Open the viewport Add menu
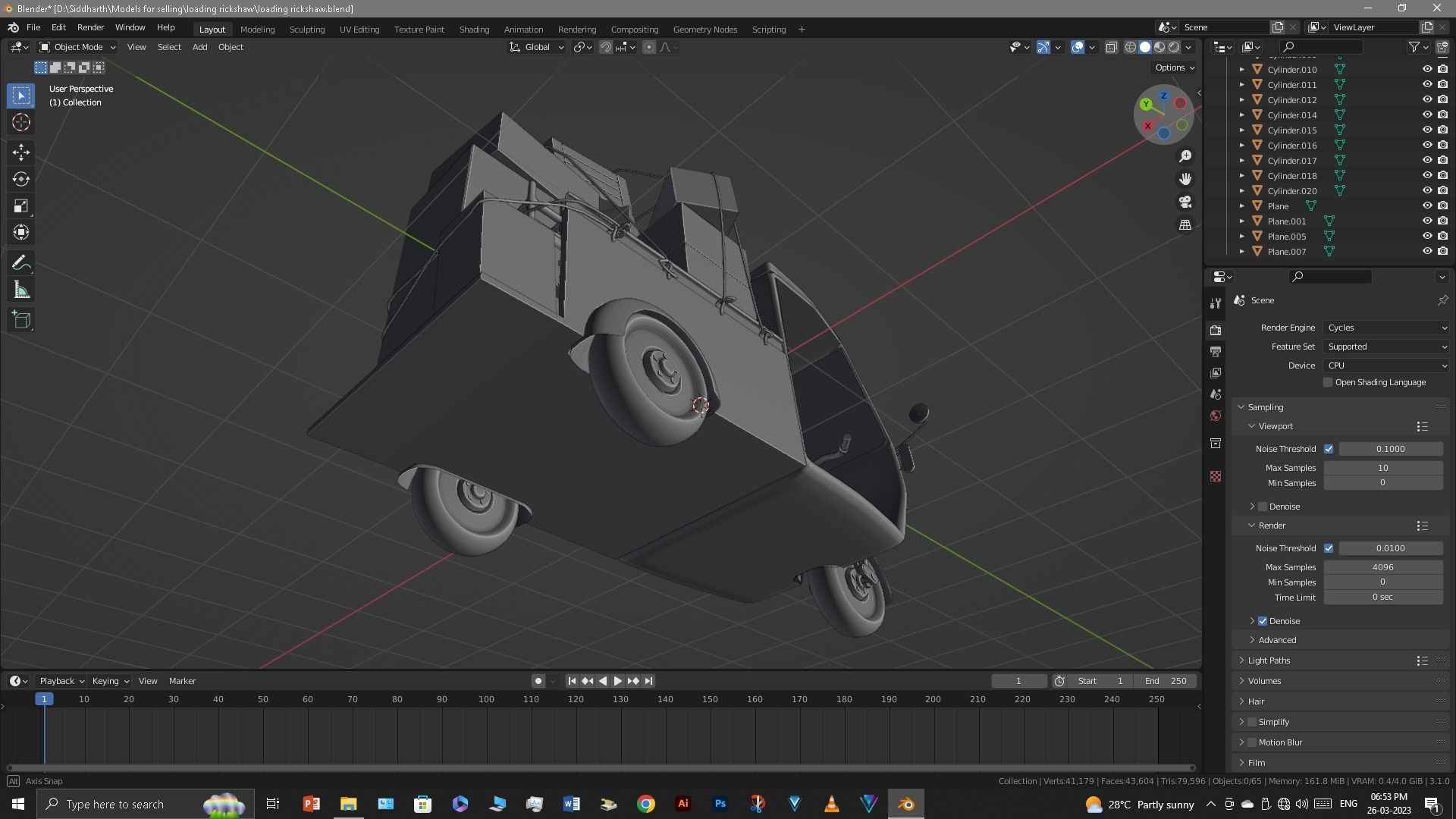Image resolution: width=1456 pixels, height=819 pixels. [x=199, y=47]
